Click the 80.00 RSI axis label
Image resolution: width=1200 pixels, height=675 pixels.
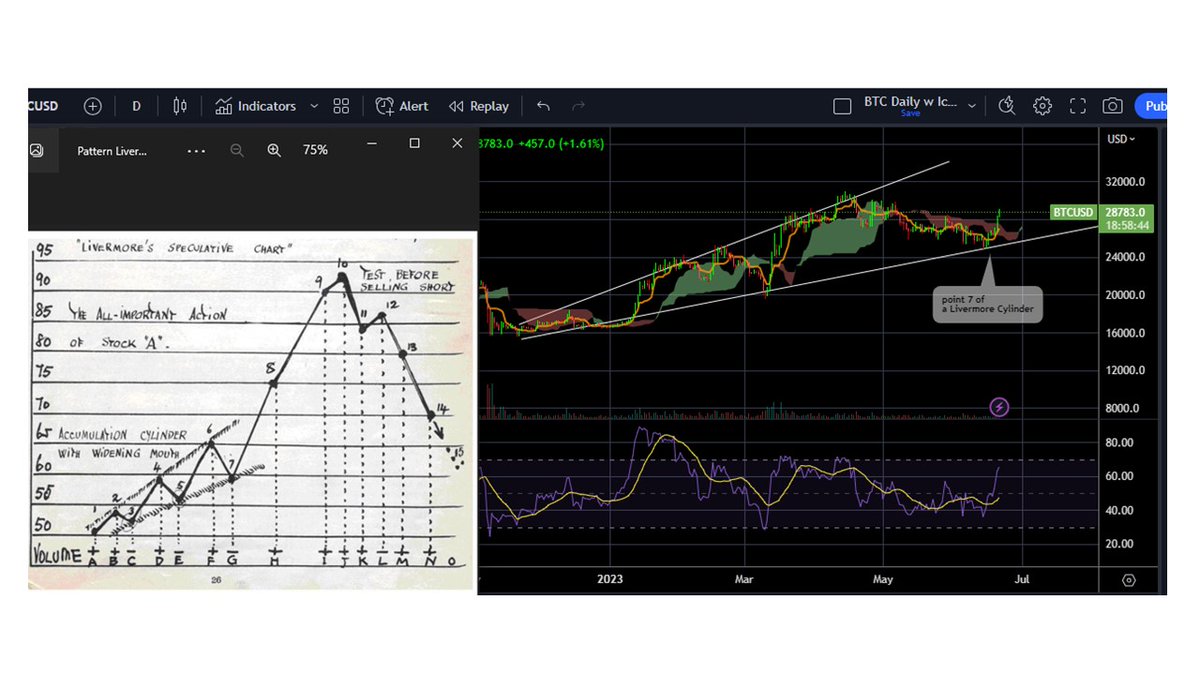[x=1120, y=442]
